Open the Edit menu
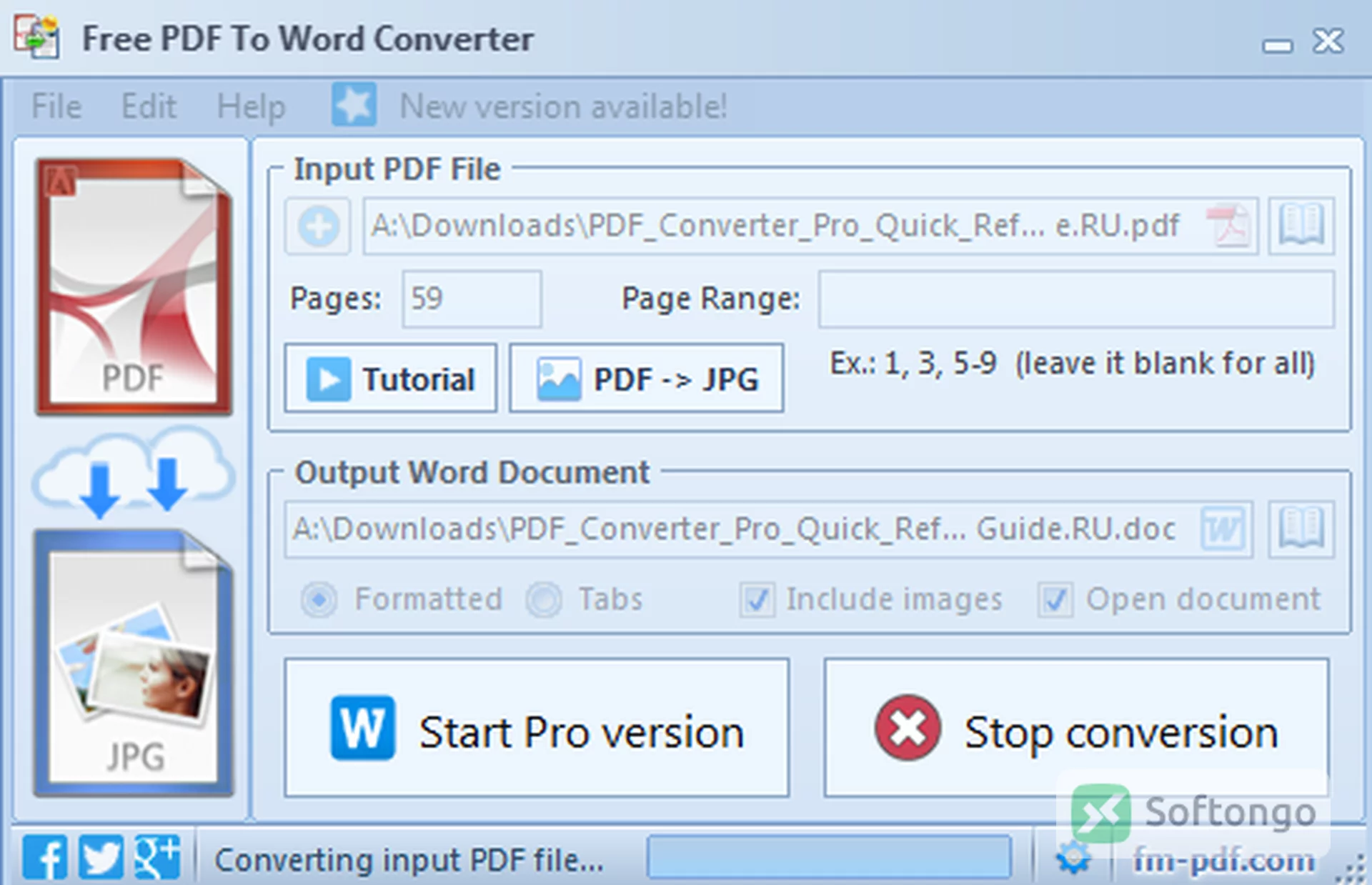This screenshot has height=885, width=1372. click(x=149, y=106)
